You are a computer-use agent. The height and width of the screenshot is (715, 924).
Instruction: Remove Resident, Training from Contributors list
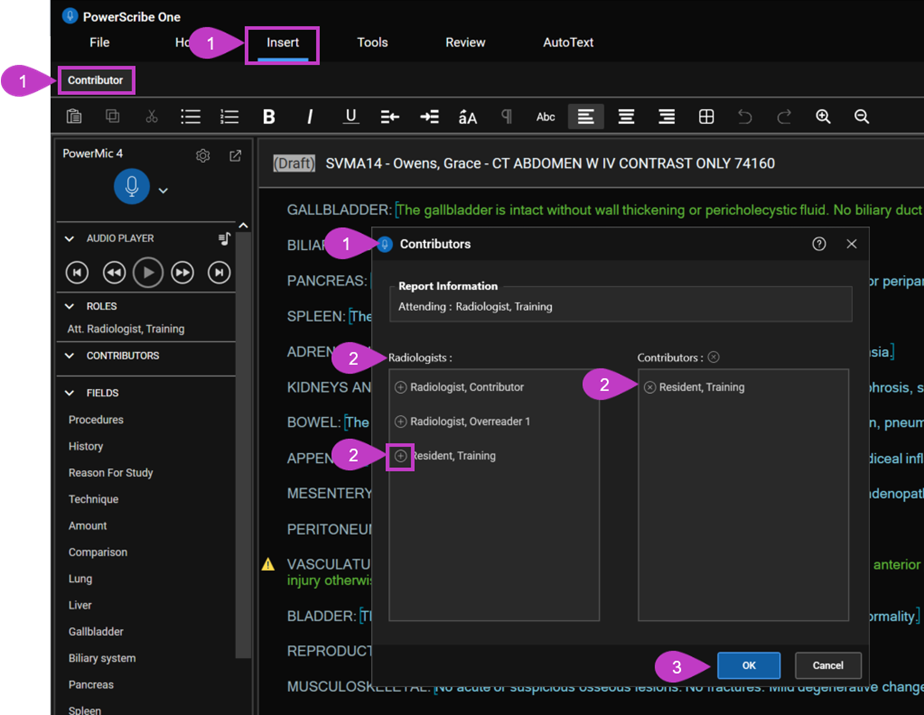click(x=649, y=387)
